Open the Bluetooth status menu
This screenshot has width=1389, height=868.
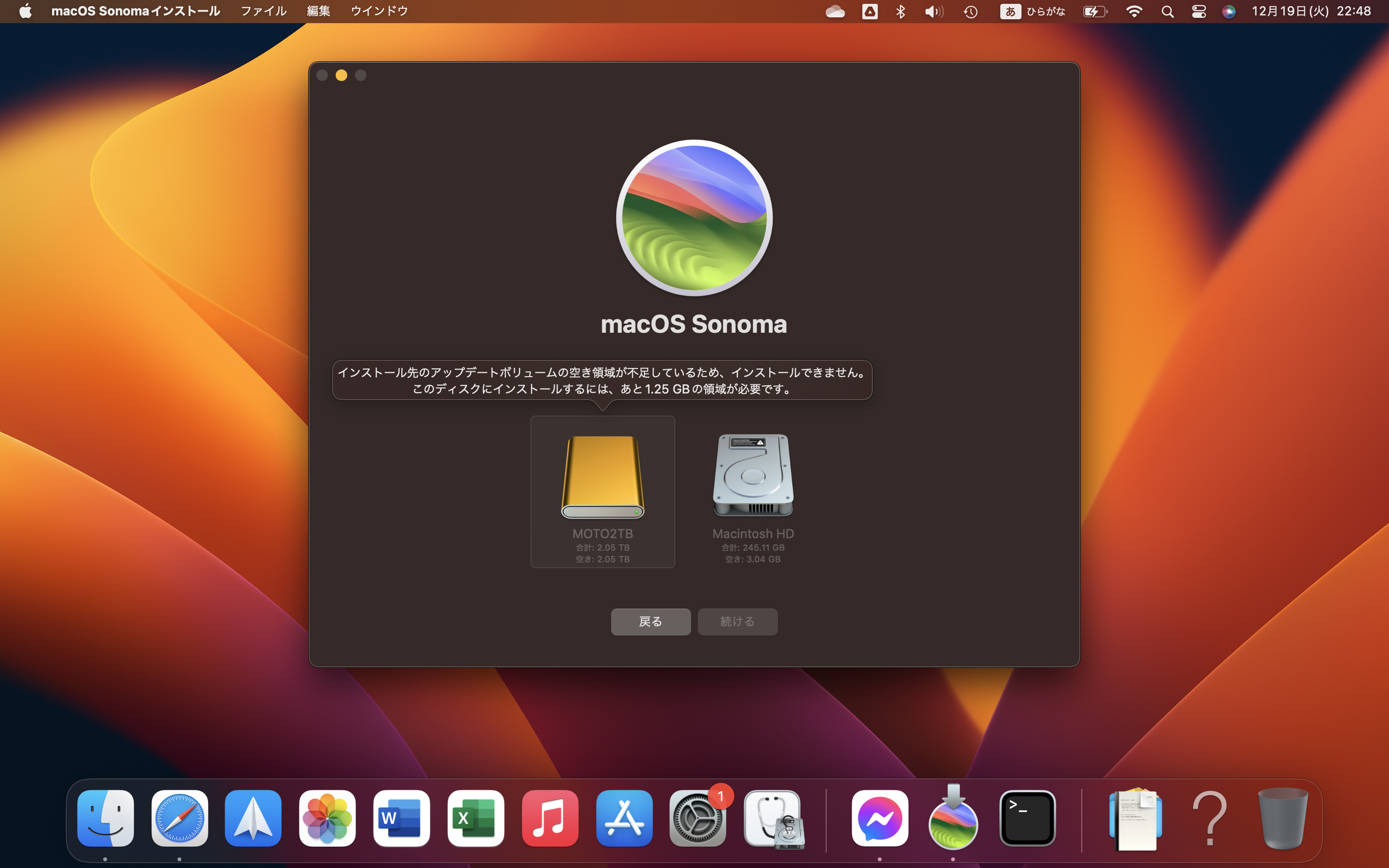(x=900, y=12)
